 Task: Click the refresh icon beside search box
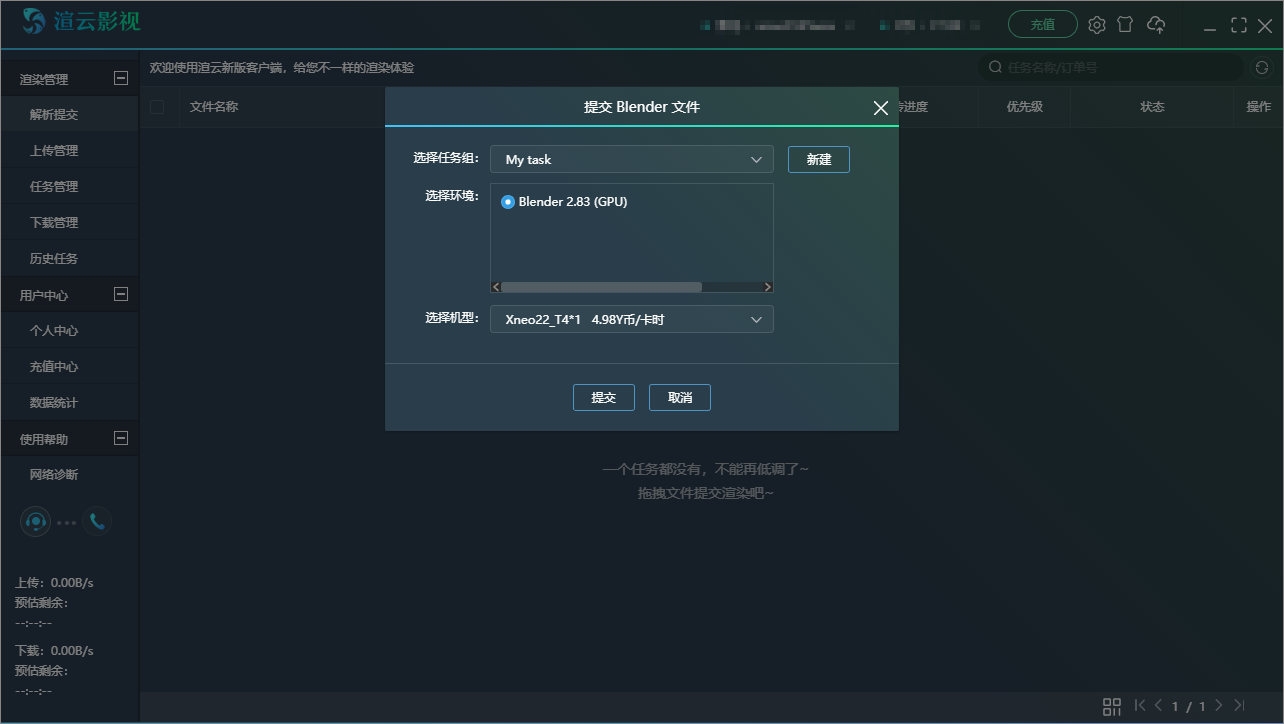pyautogui.click(x=1262, y=68)
